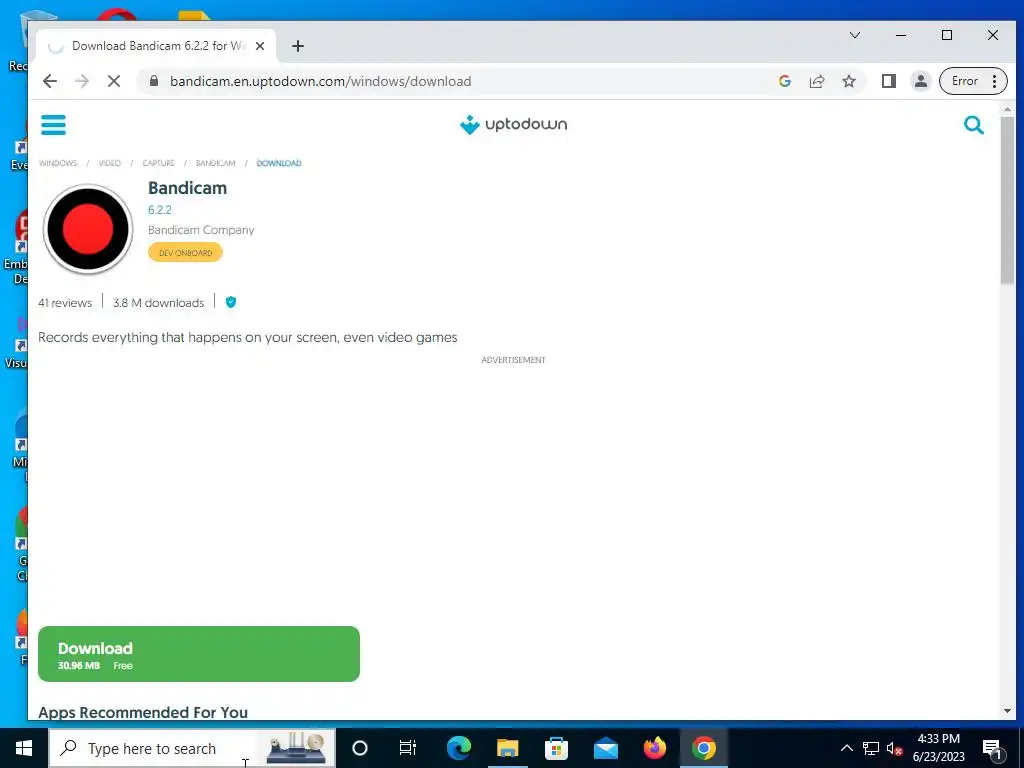1024x768 pixels.
Task: Click the page vertical scrollbar thumb
Action: point(1007,199)
